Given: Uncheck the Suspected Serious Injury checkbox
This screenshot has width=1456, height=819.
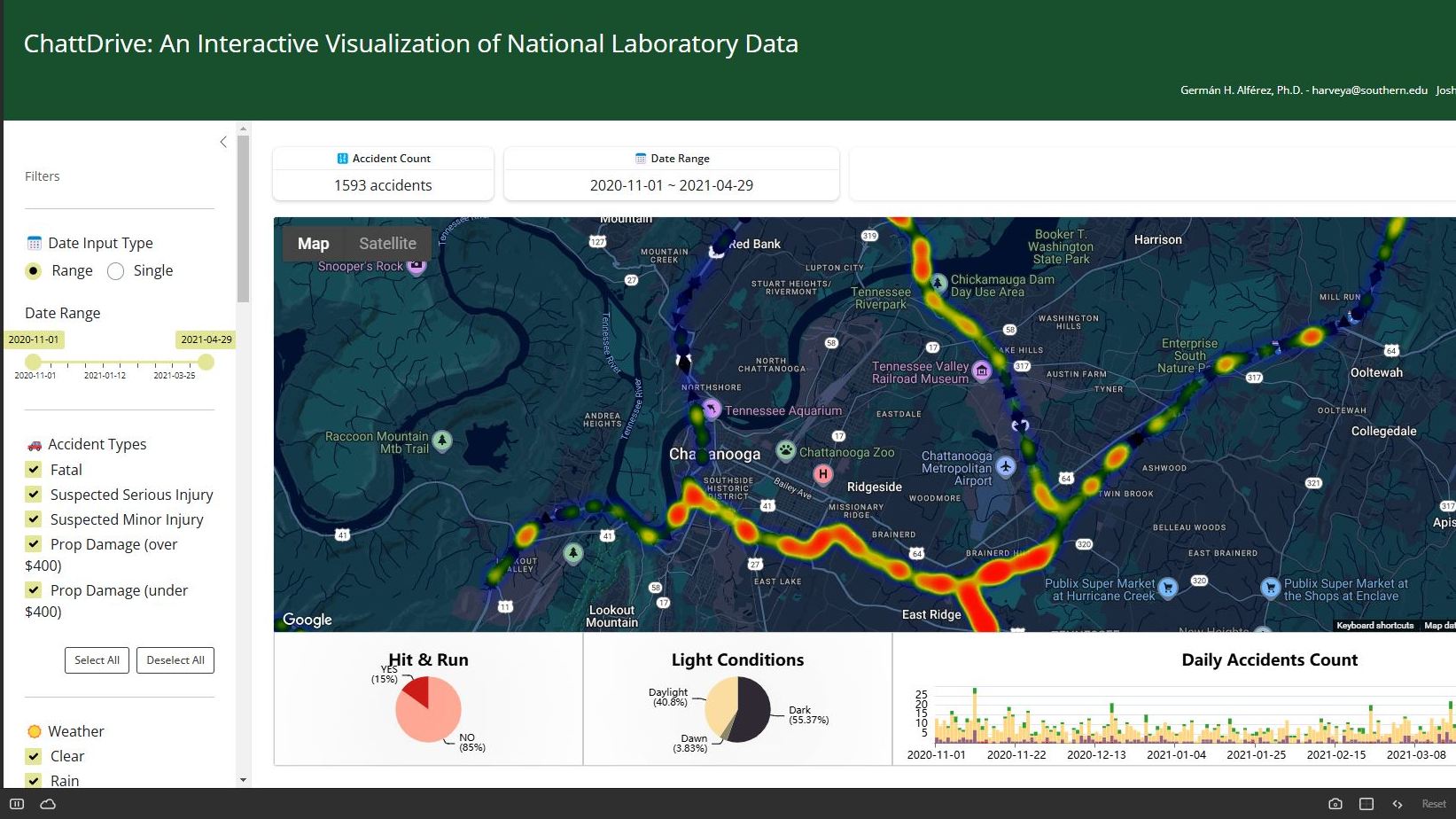Looking at the screenshot, I should click(x=34, y=495).
